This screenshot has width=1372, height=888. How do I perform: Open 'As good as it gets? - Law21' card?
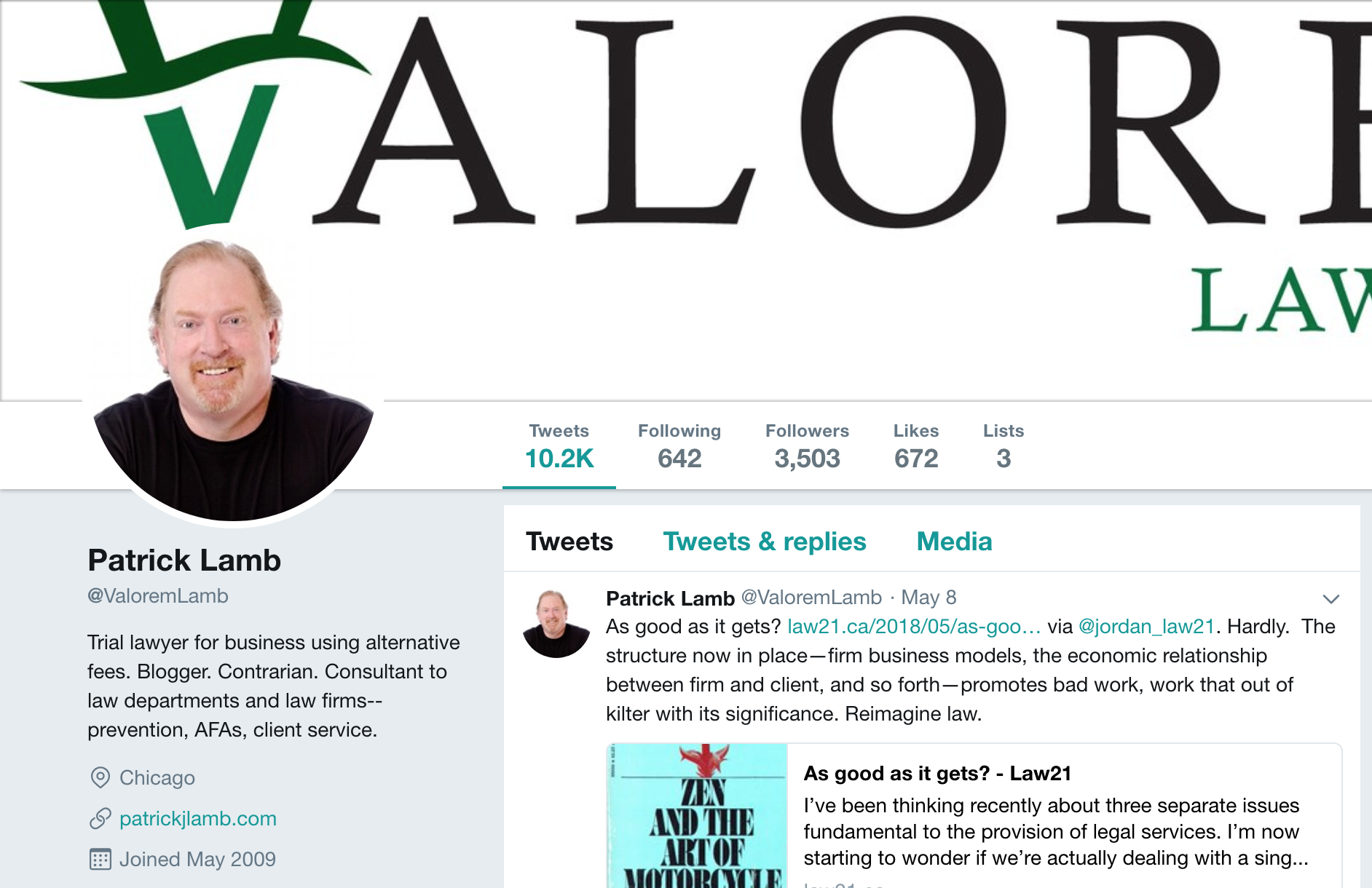tap(974, 815)
